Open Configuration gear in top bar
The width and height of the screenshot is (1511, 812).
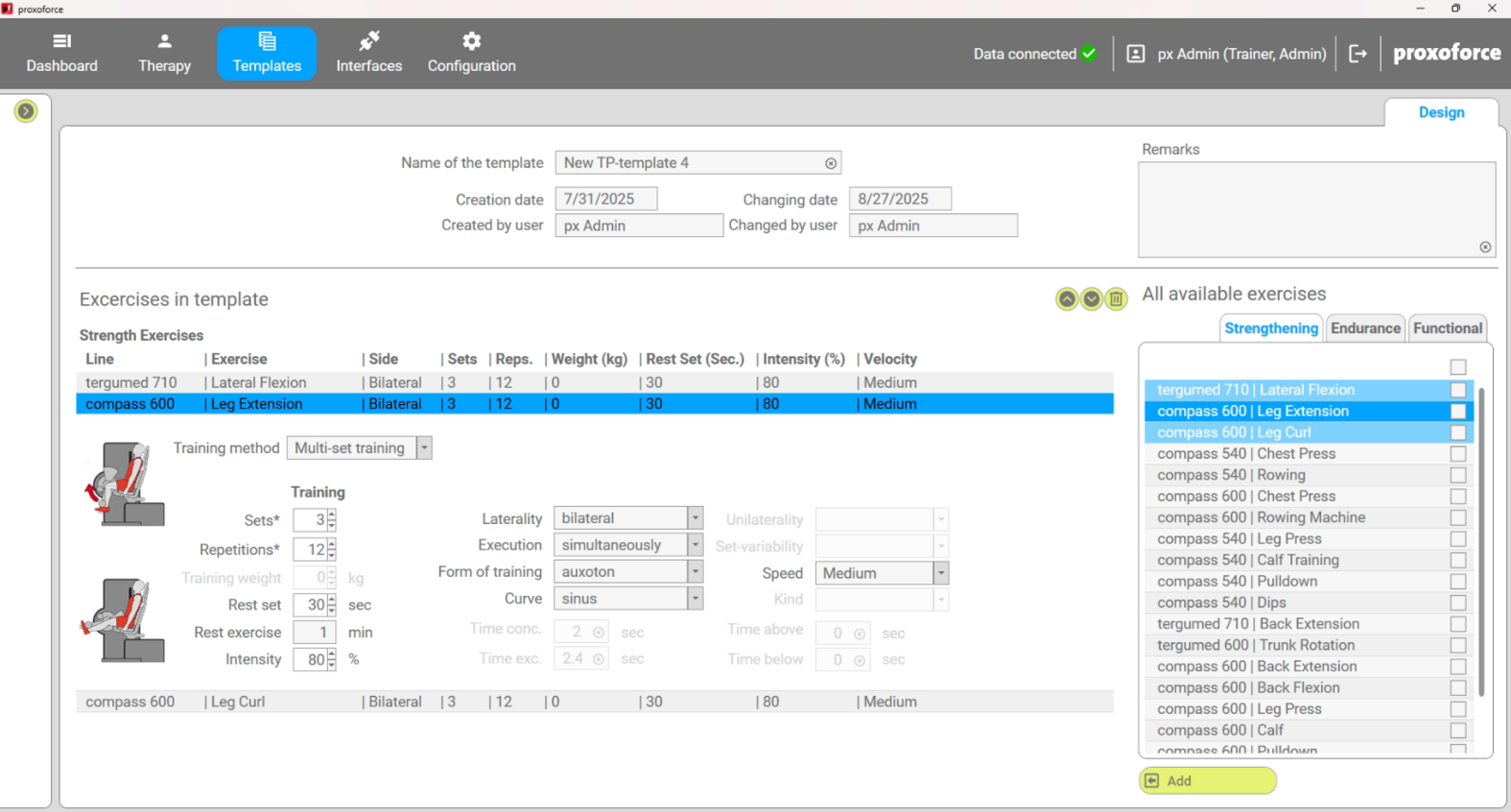point(471,53)
